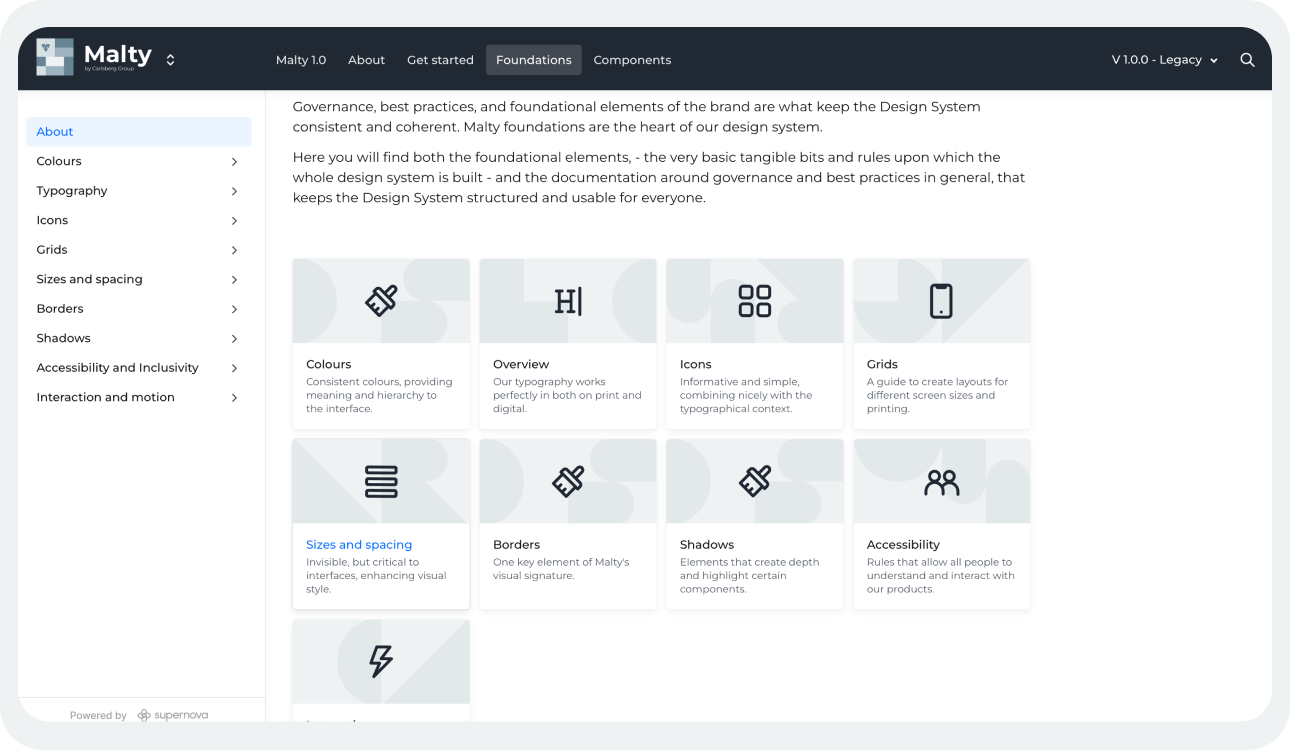Expand the Sizes and spacing sidebar chevron
The width and height of the screenshot is (1290, 750).
tap(234, 279)
